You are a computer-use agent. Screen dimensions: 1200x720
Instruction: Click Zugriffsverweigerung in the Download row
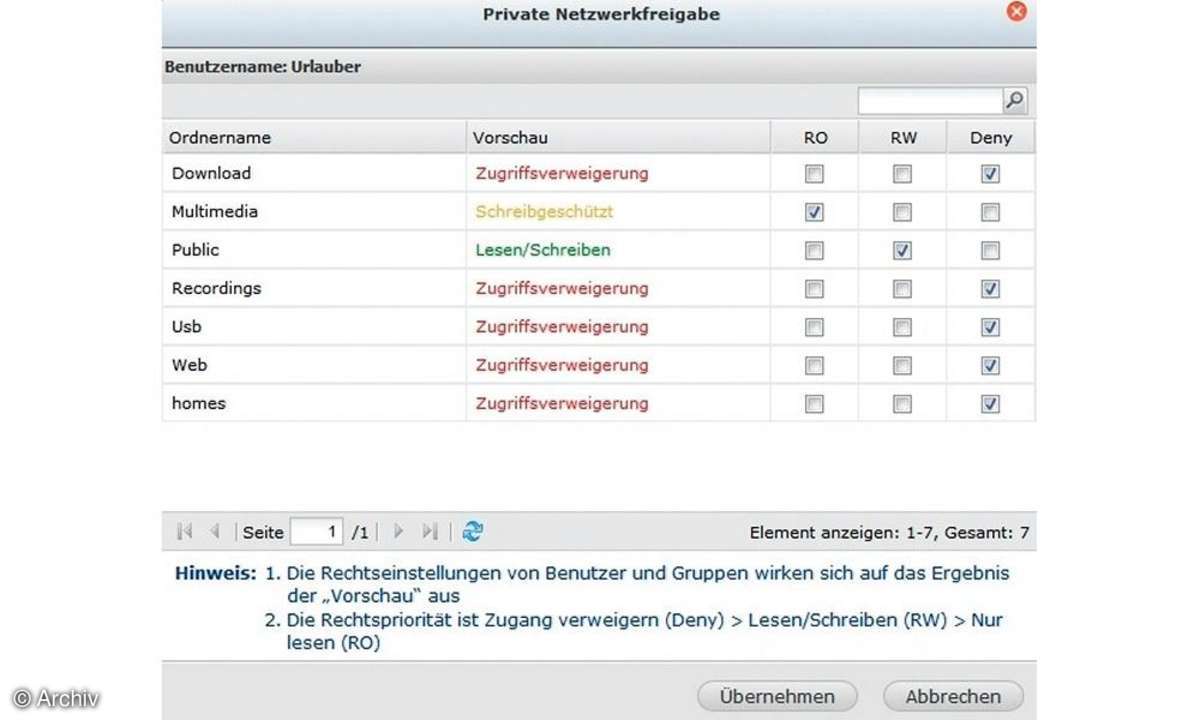point(562,173)
